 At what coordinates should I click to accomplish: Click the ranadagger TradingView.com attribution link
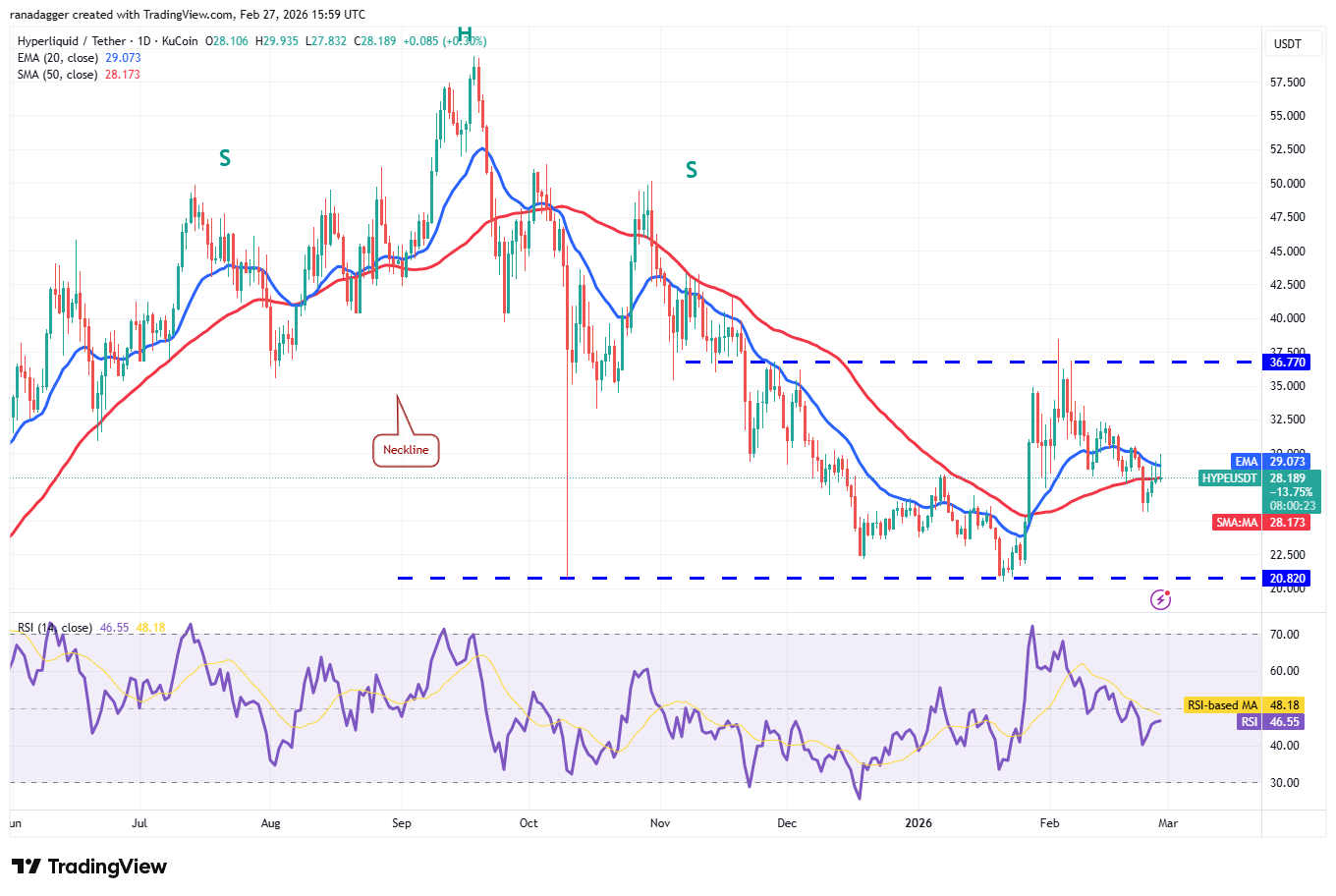pyautogui.click(x=182, y=14)
